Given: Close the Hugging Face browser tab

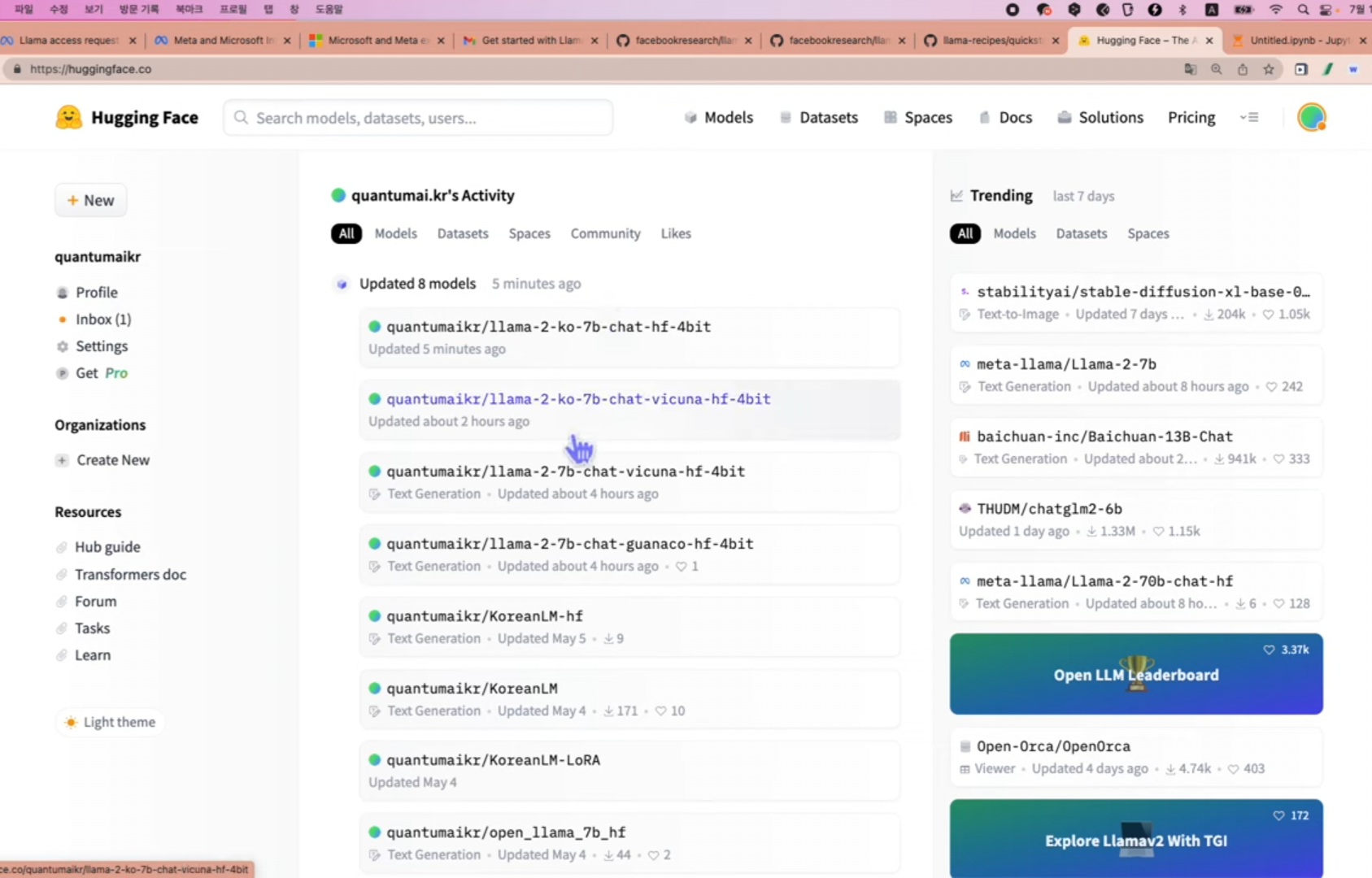Looking at the screenshot, I should coord(1209,40).
